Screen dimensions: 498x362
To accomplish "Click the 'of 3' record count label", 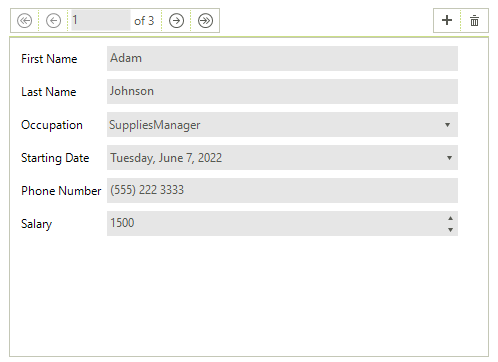I will [144, 21].
